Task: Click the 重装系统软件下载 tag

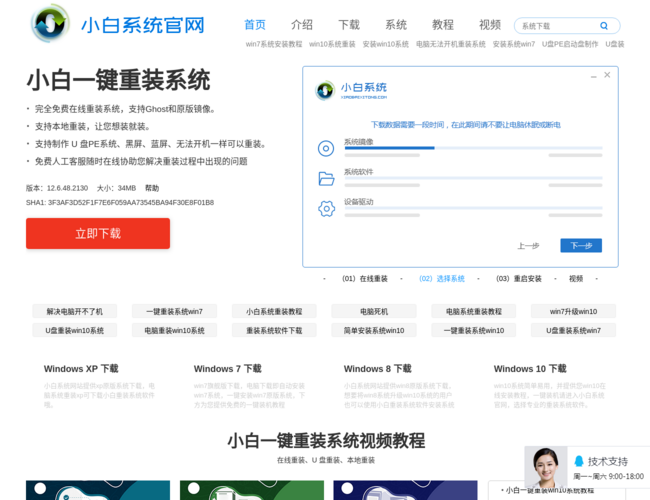Action: point(274,330)
